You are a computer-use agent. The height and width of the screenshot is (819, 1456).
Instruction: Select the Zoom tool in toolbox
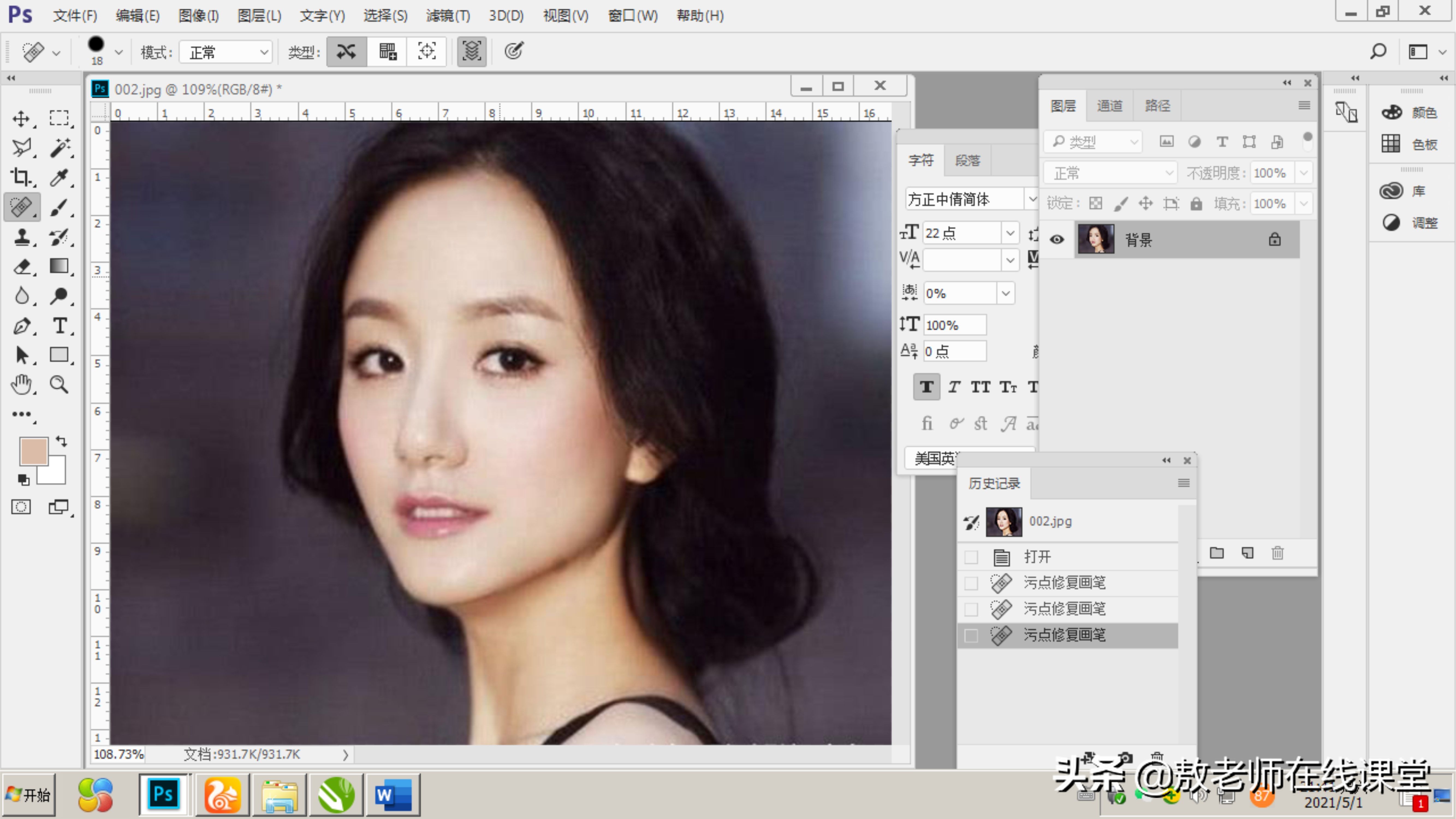(59, 385)
